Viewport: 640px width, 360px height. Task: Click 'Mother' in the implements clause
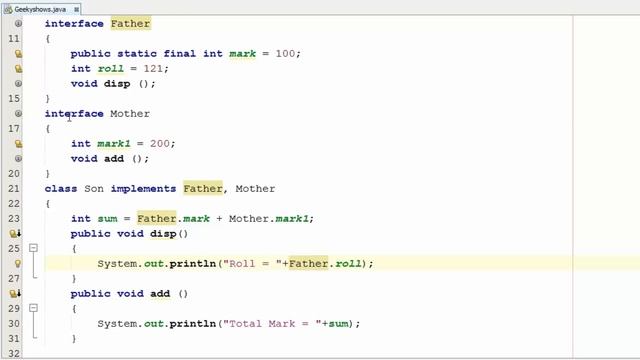[x=255, y=189]
